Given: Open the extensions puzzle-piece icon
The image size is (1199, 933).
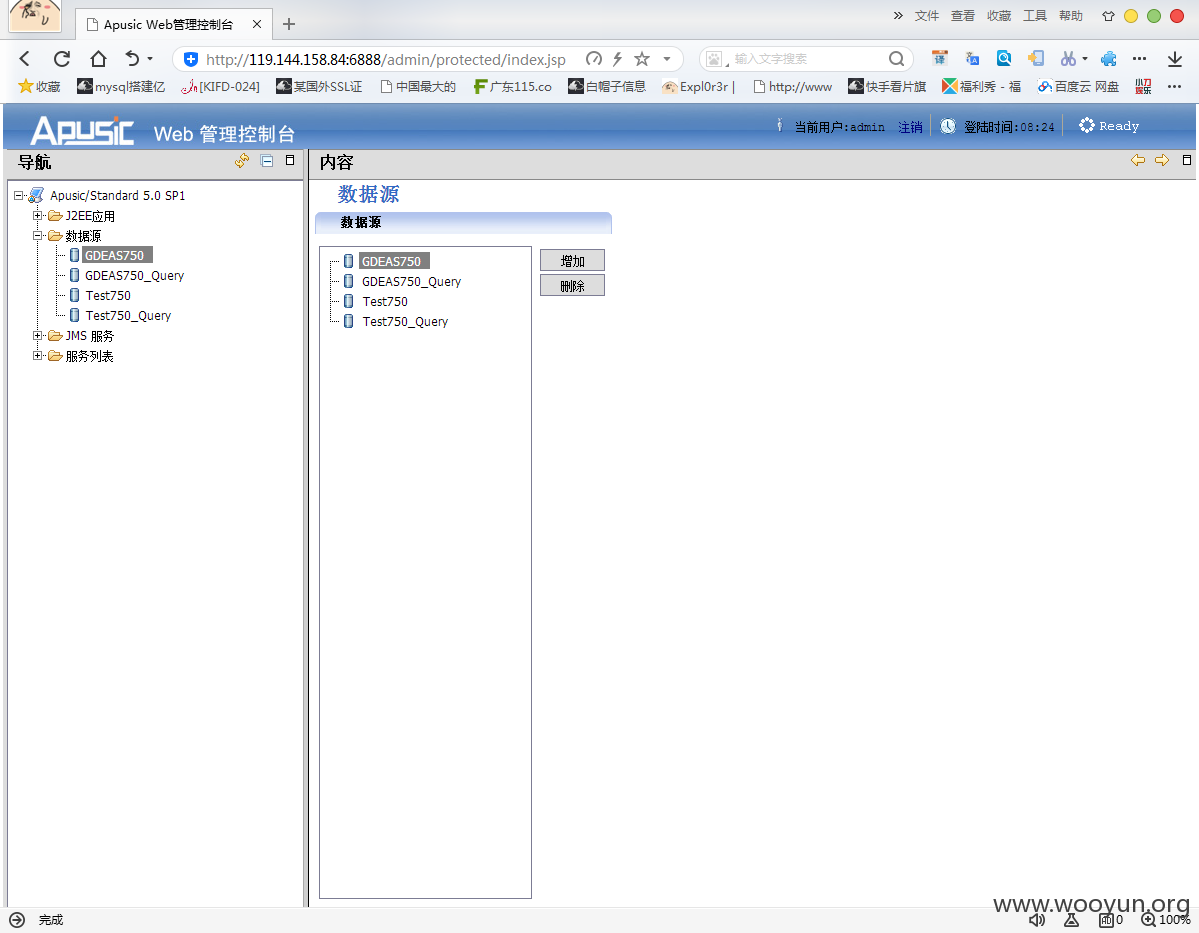Looking at the screenshot, I should [1109, 59].
